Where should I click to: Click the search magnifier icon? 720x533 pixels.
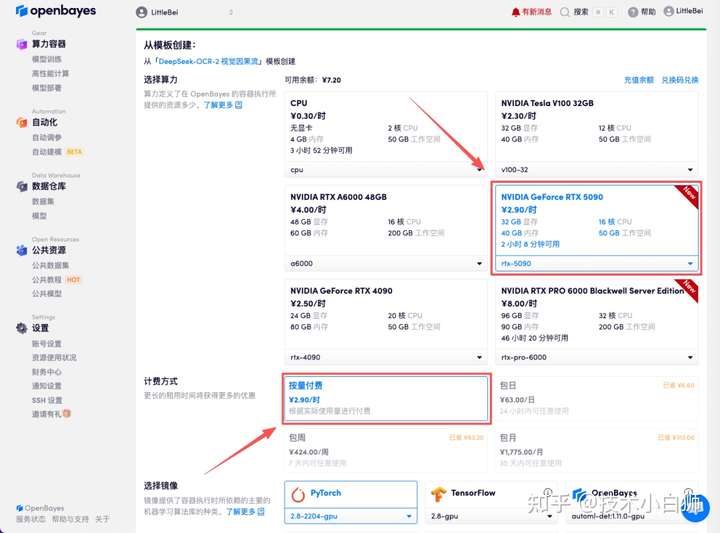tap(564, 12)
